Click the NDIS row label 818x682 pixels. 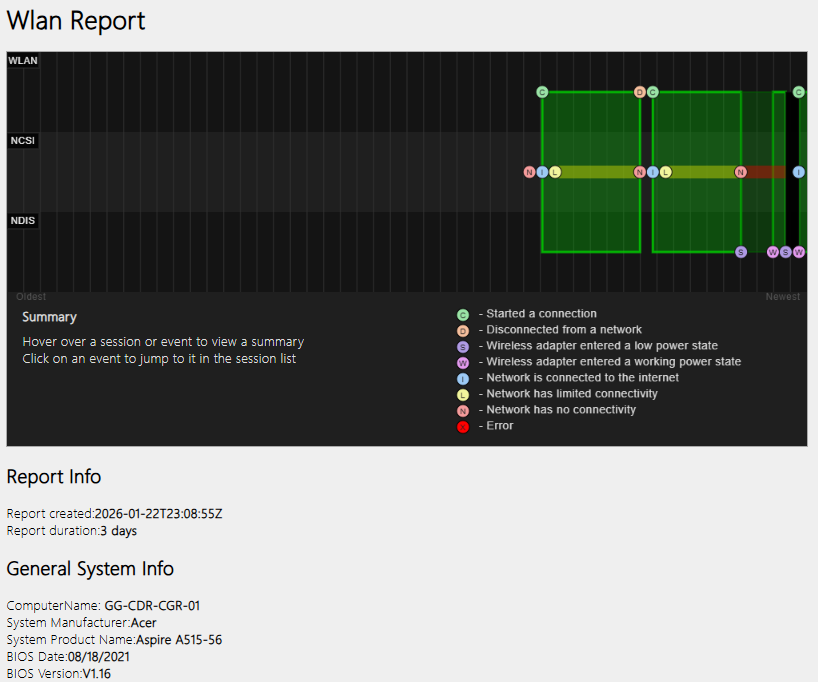click(x=23, y=221)
